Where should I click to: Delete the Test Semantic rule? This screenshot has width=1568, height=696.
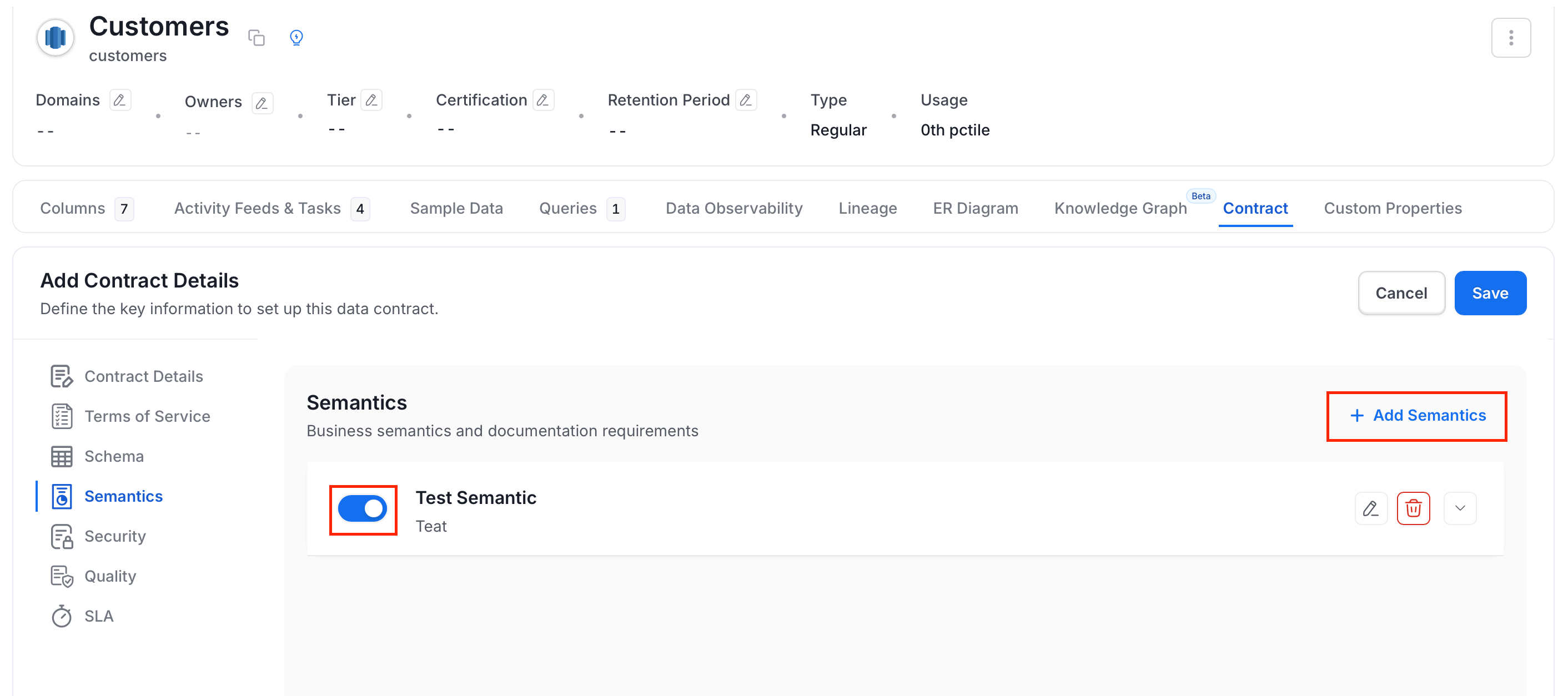1413,508
